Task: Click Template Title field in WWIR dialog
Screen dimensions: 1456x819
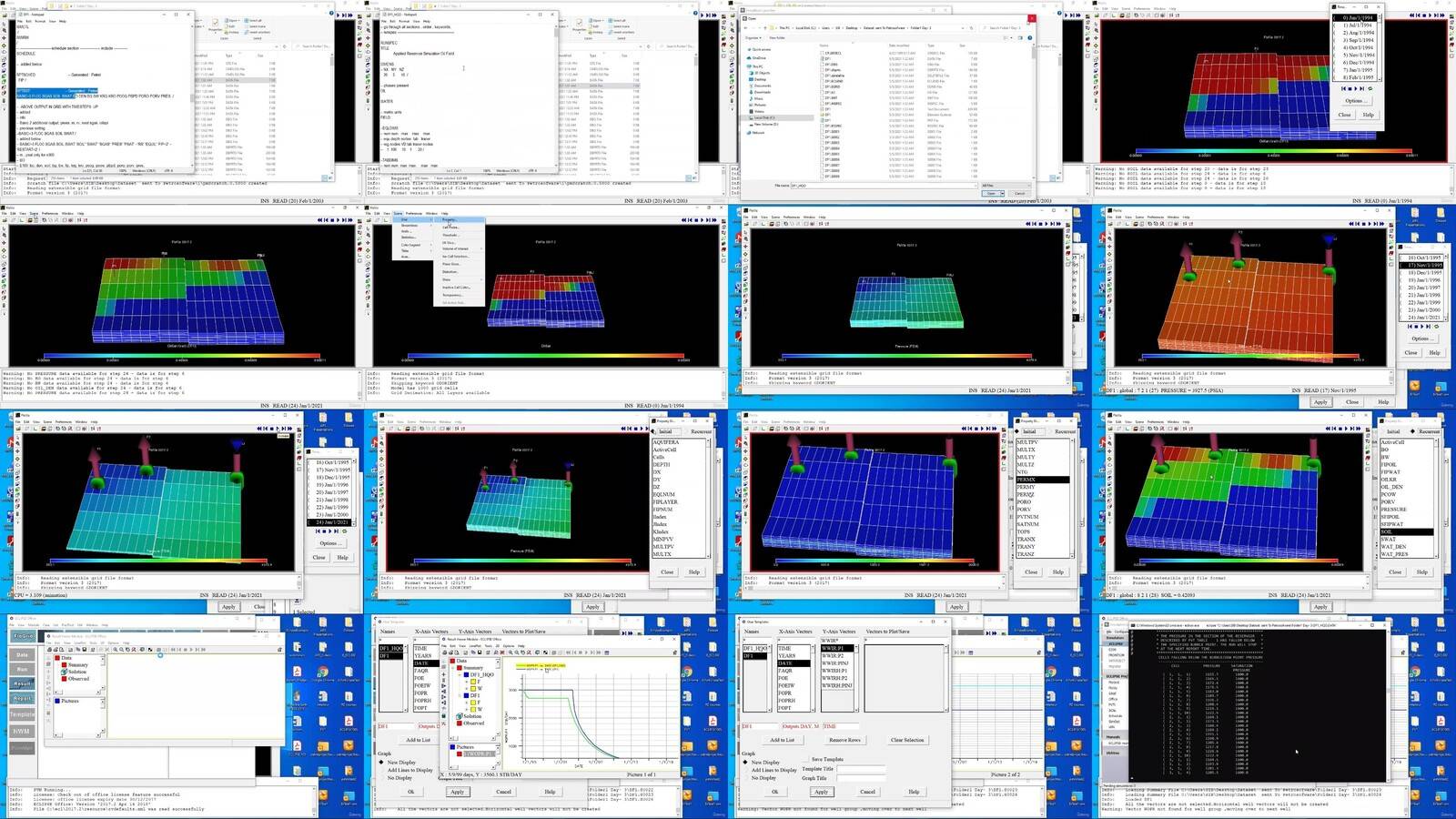Action: [x=861, y=769]
